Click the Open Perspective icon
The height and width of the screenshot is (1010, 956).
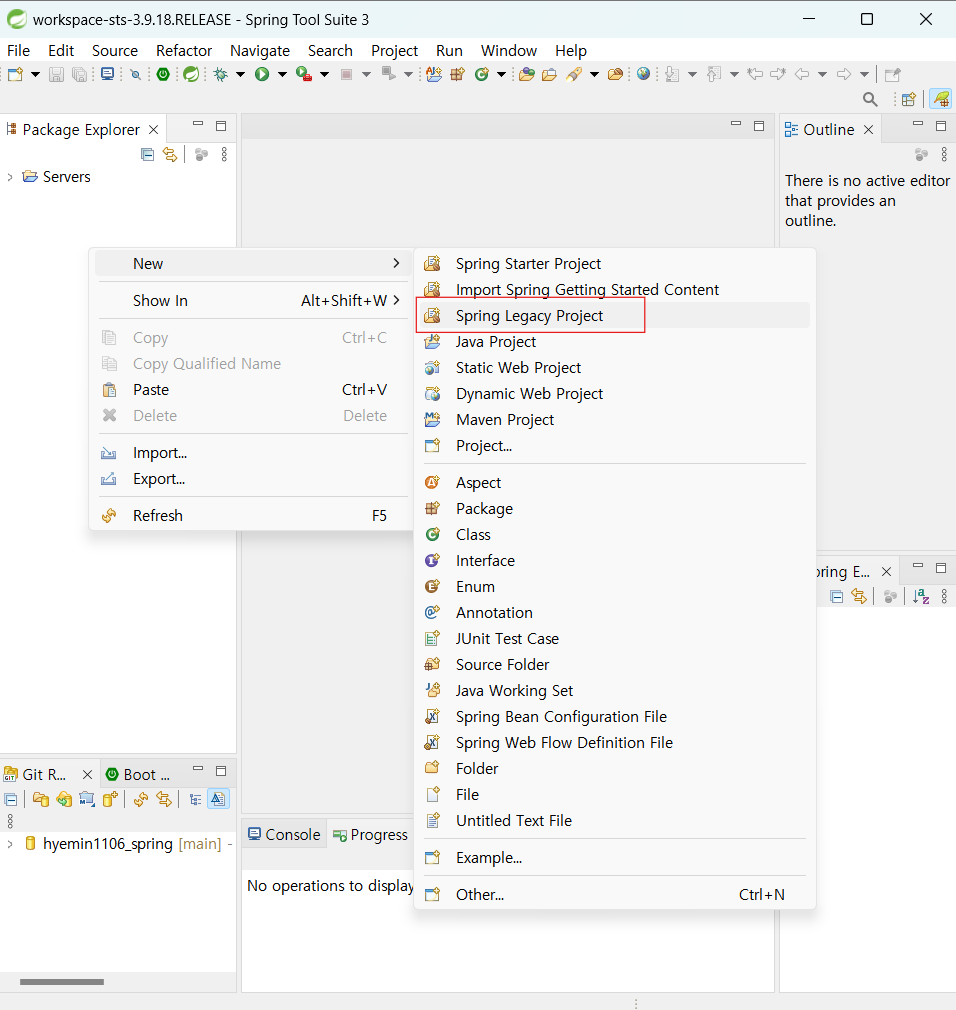coord(908,99)
